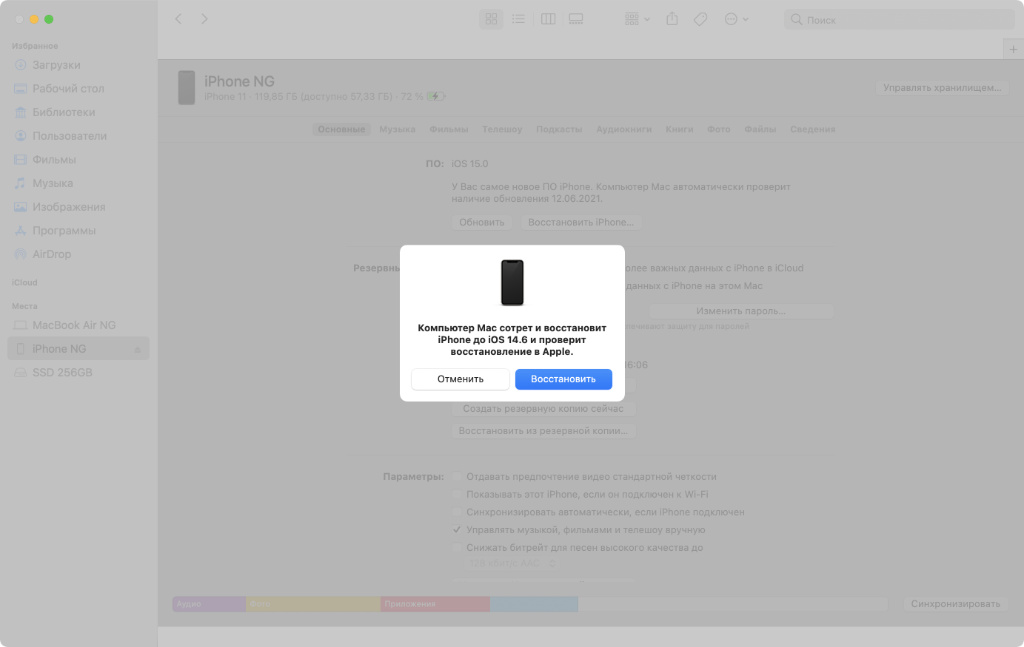Open Библиотеки in the sidebar
The width and height of the screenshot is (1024, 647).
pyautogui.click(x=63, y=112)
